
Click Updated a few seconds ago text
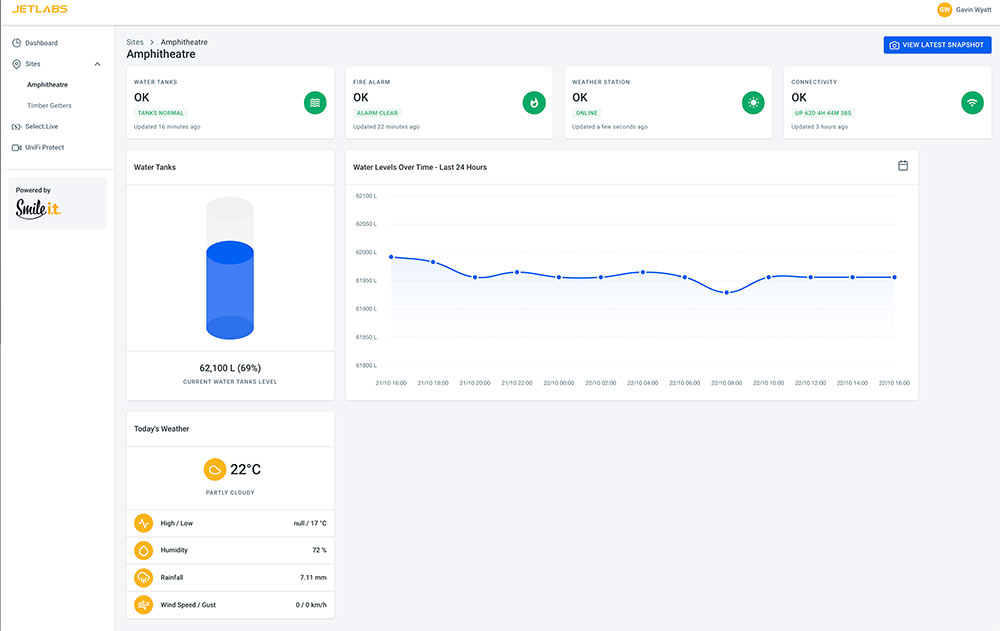pyautogui.click(x=610, y=127)
